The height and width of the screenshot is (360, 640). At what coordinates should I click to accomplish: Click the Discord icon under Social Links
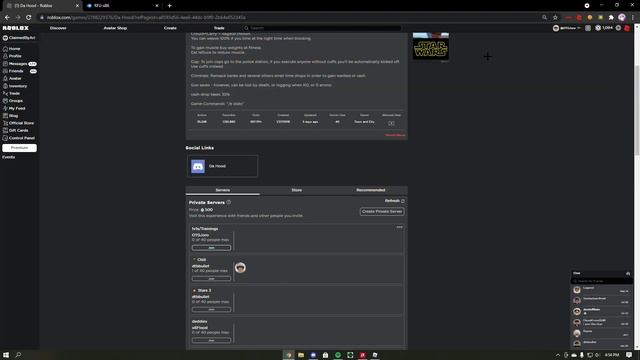(x=198, y=166)
